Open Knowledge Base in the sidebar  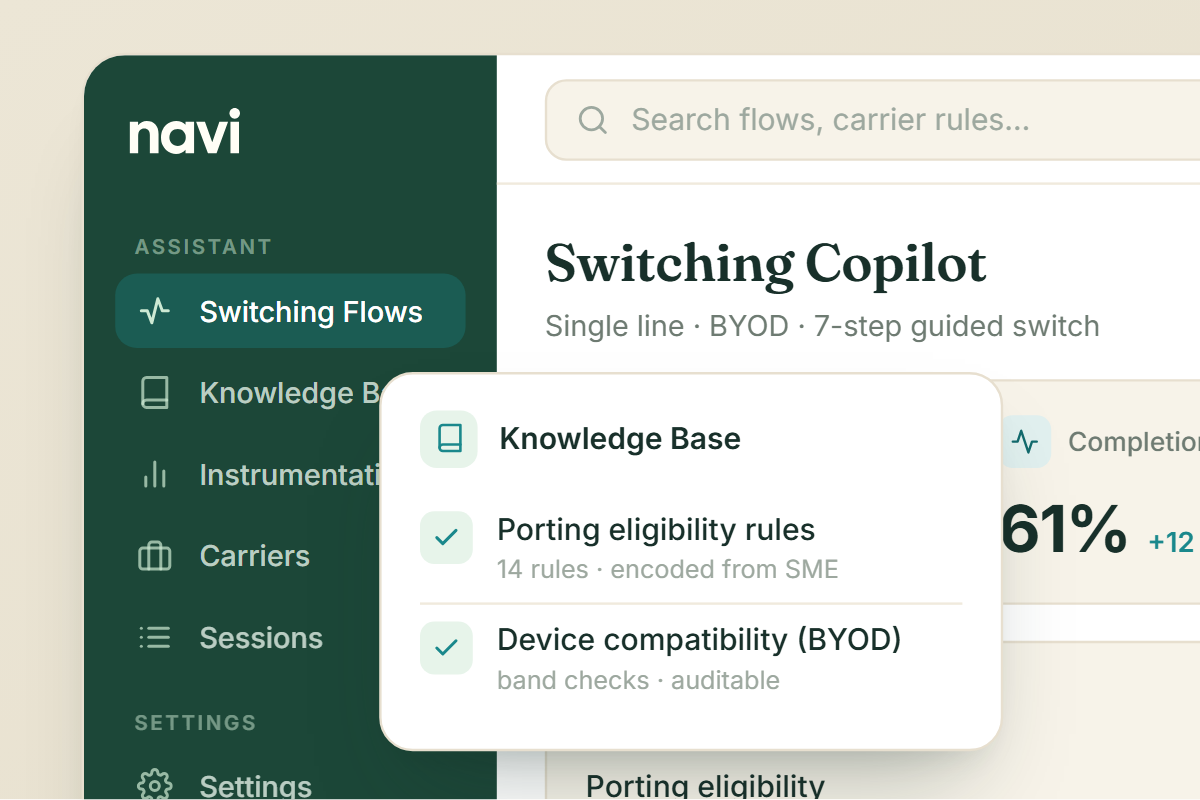click(x=248, y=393)
